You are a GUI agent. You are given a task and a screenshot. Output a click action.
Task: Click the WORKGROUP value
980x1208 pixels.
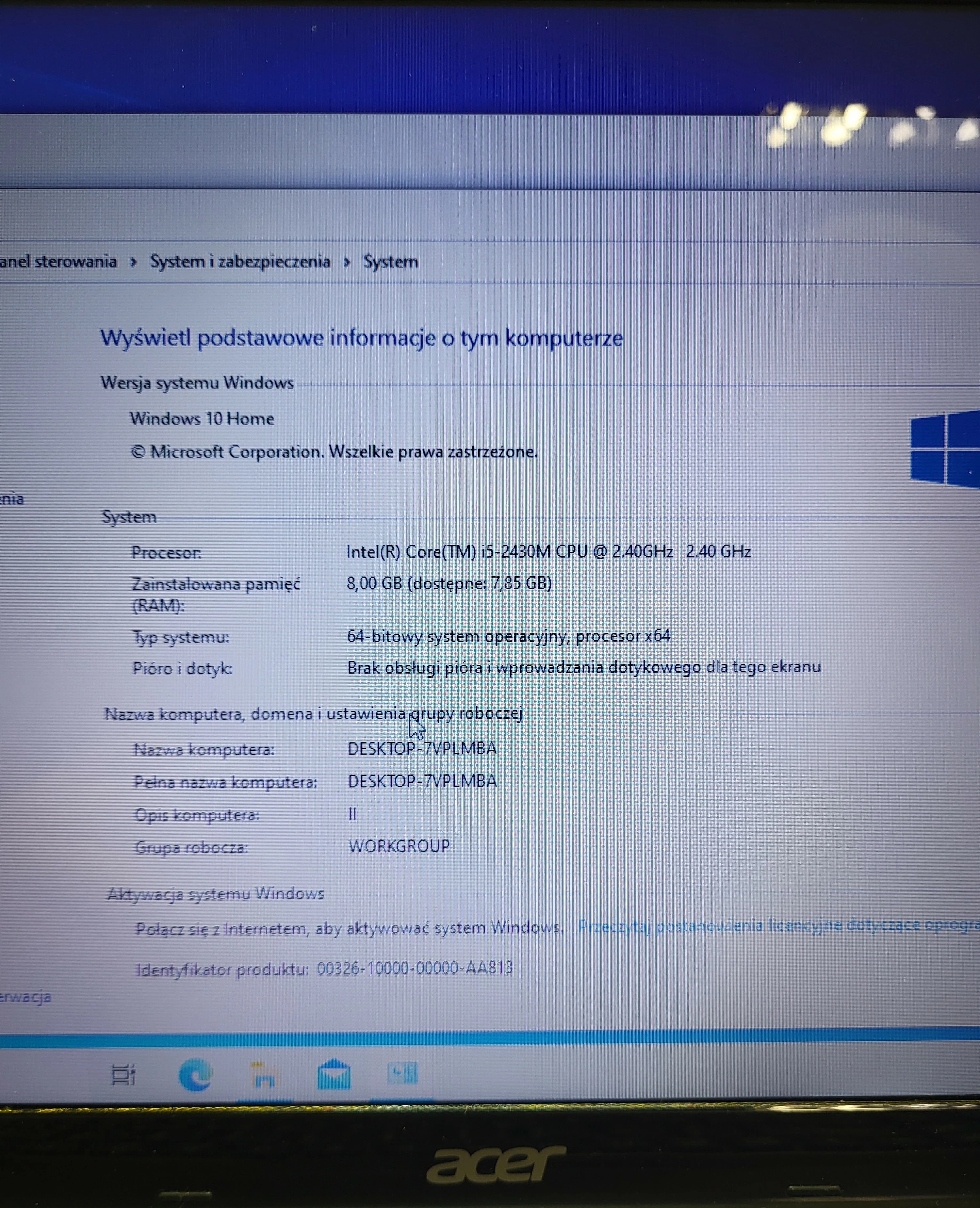[399, 846]
